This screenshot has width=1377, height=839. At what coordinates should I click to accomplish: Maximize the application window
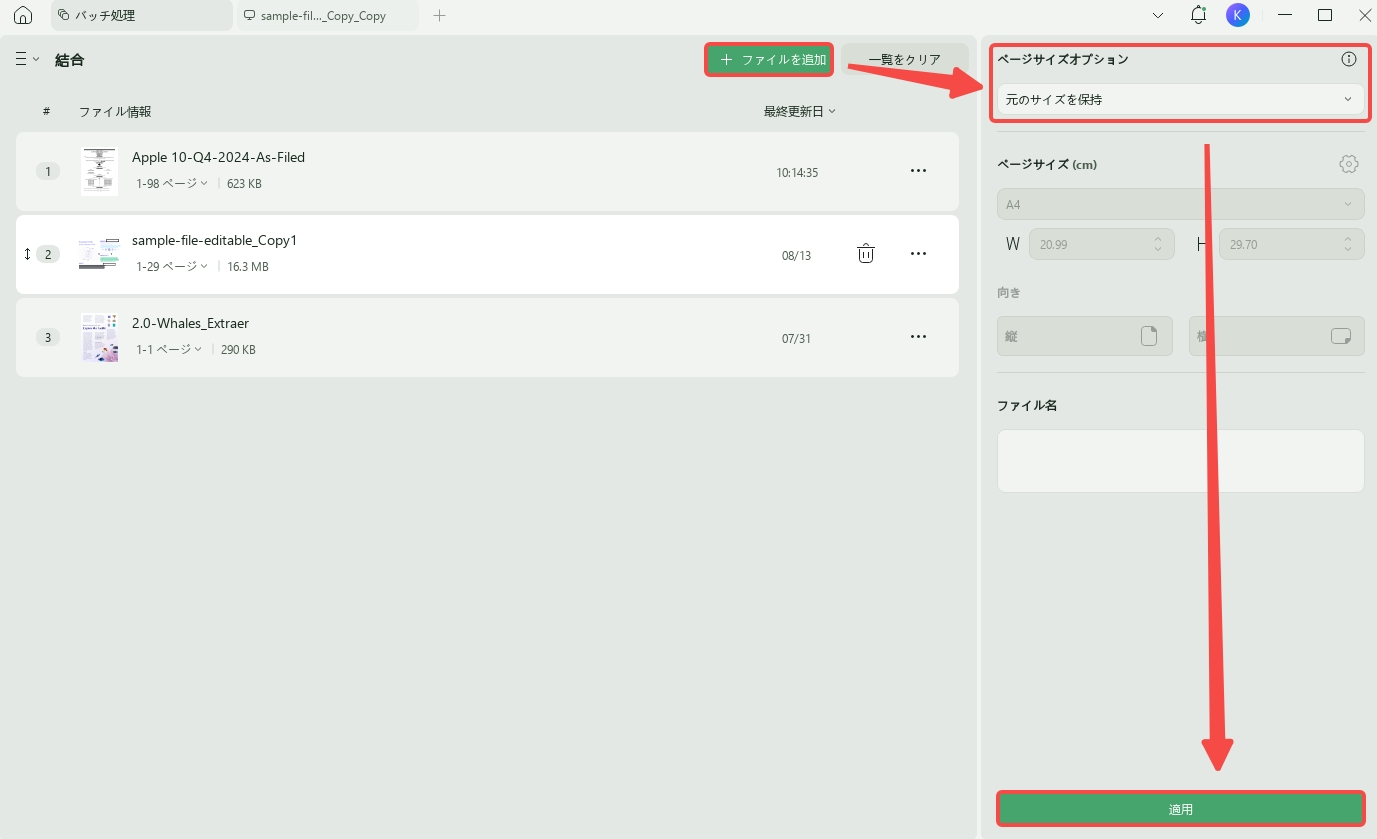(1324, 15)
